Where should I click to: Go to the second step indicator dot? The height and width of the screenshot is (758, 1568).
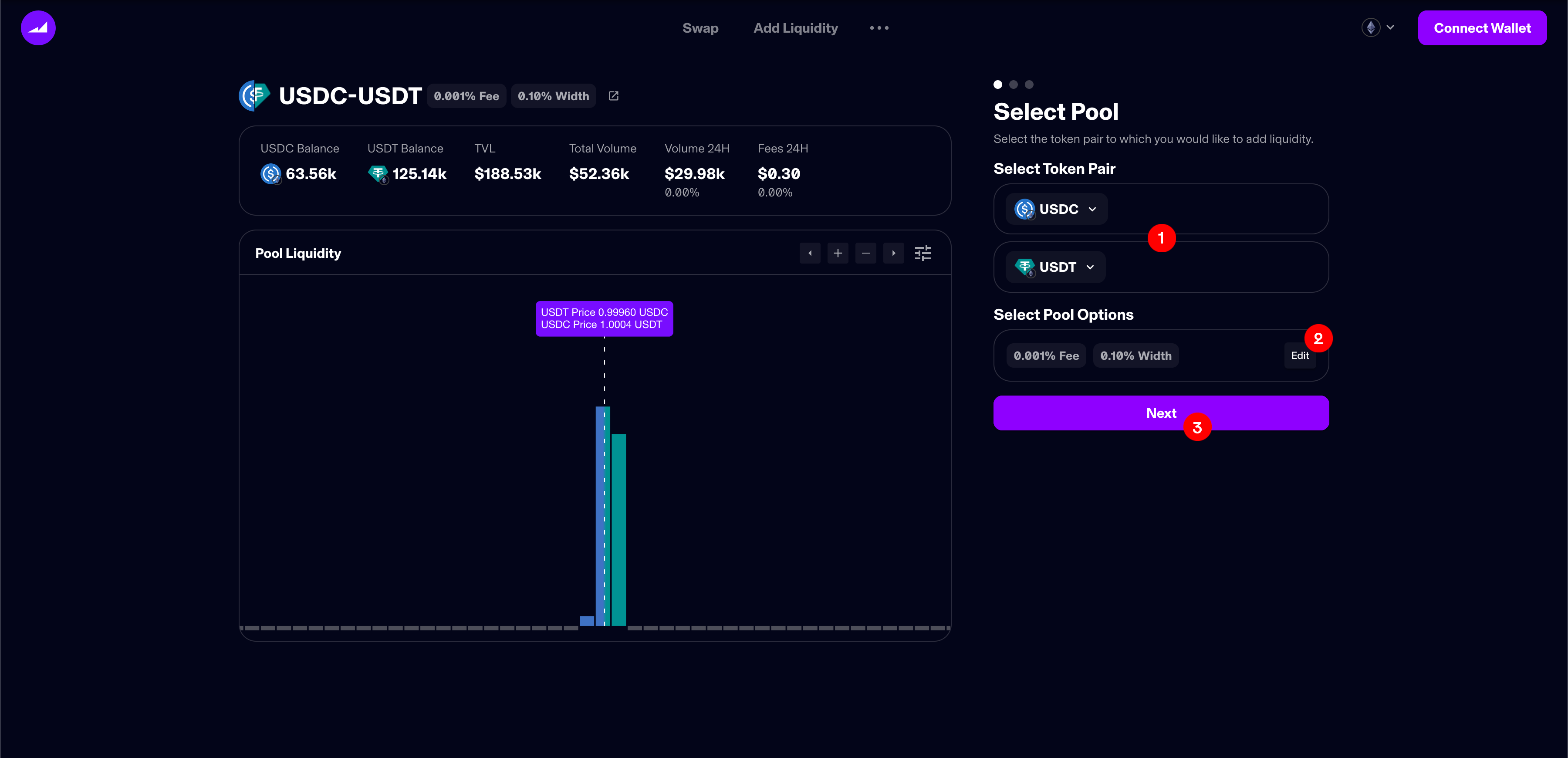(1014, 85)
